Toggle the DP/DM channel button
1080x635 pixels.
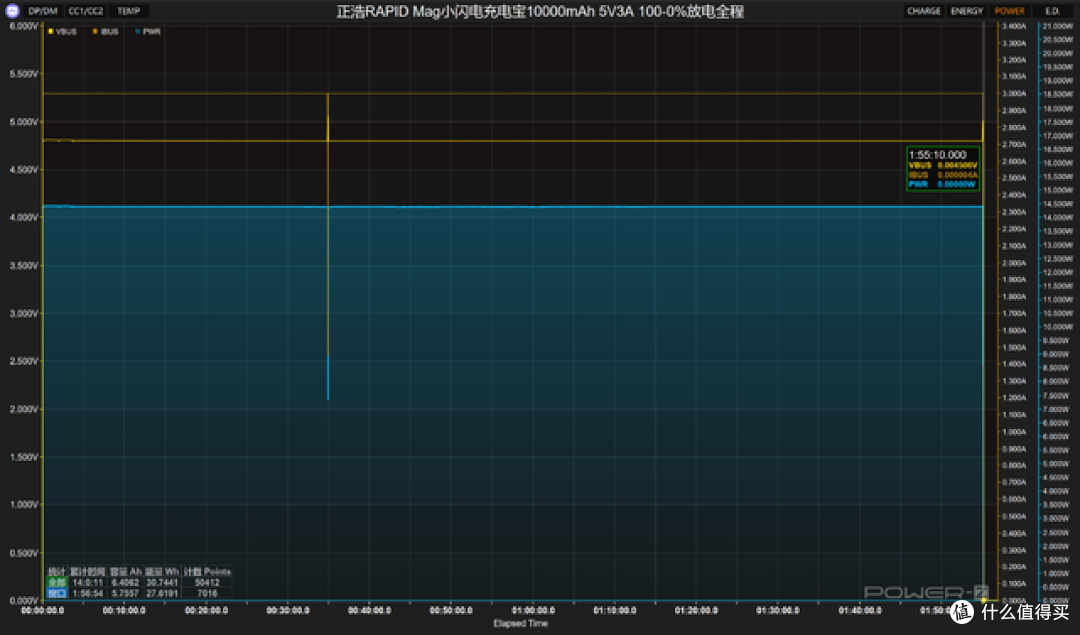(43, 11)
